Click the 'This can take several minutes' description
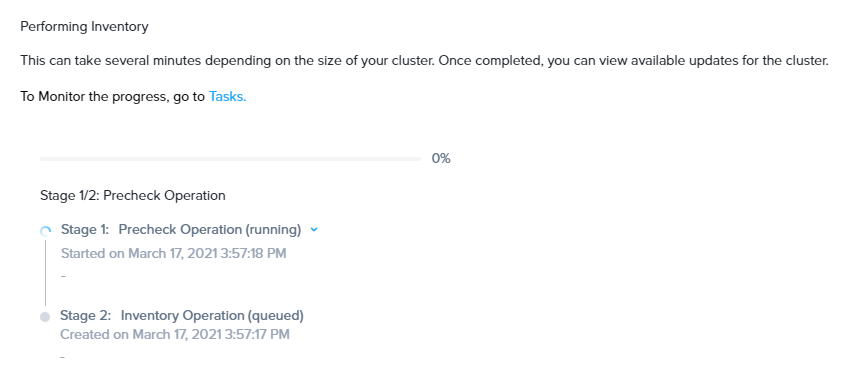Viewport: 853px width, 367px height. (424, 60)
